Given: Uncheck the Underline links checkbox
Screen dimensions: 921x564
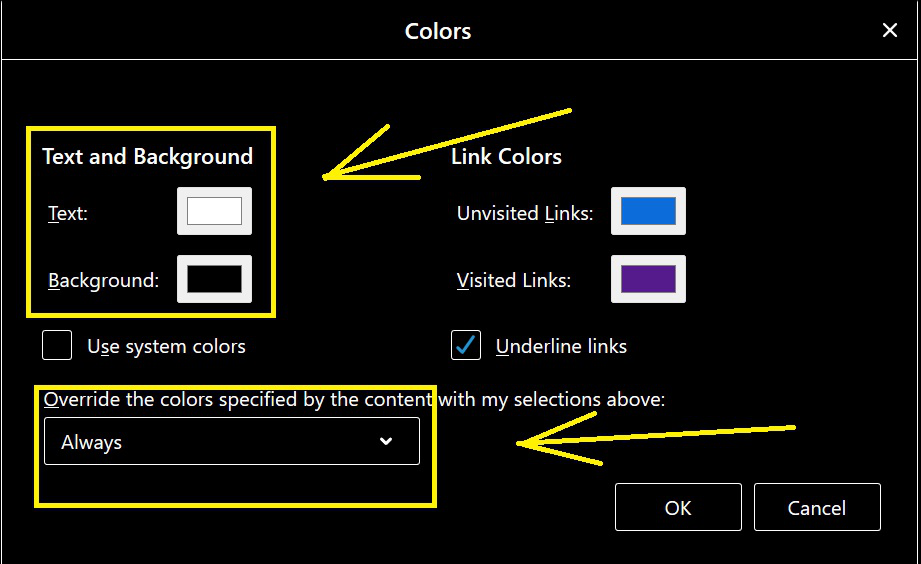Looking at the screenshot, I should click(466, 346).
